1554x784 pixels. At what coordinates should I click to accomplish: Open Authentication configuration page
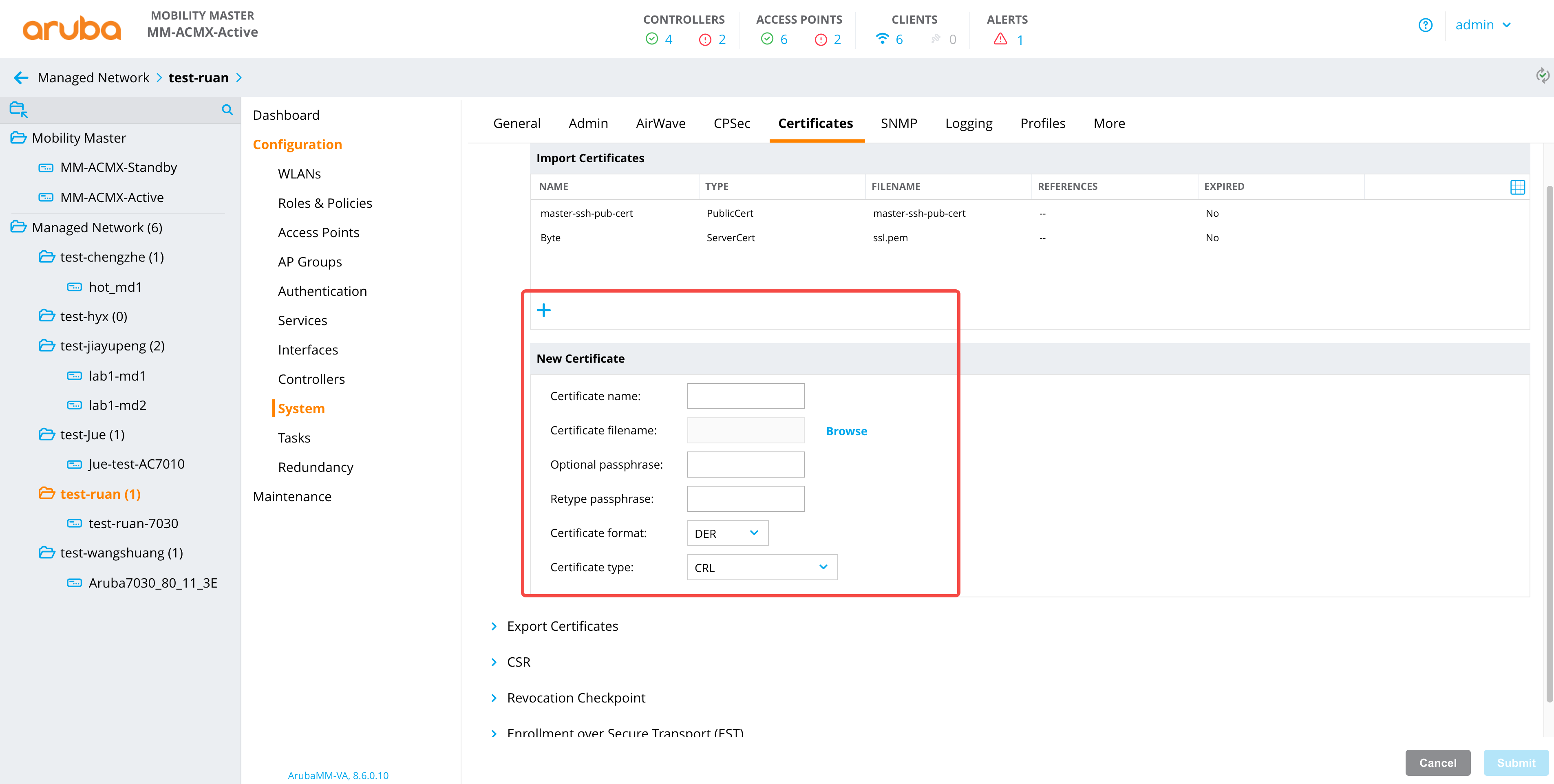tap(322, 291)
